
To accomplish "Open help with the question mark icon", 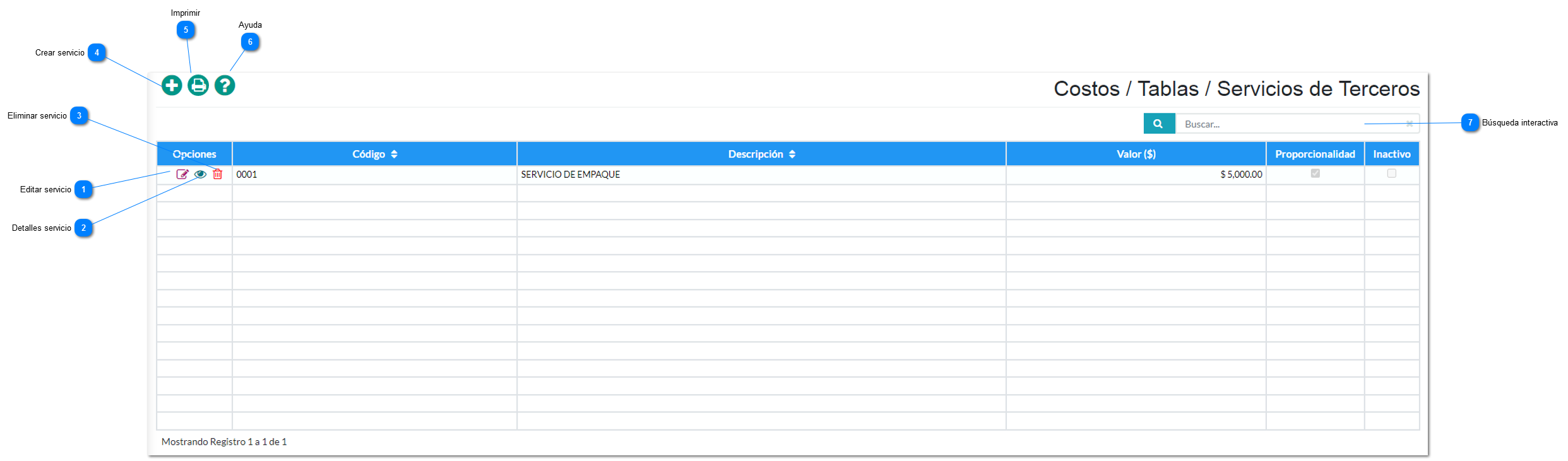I will [x=225, y=85].
